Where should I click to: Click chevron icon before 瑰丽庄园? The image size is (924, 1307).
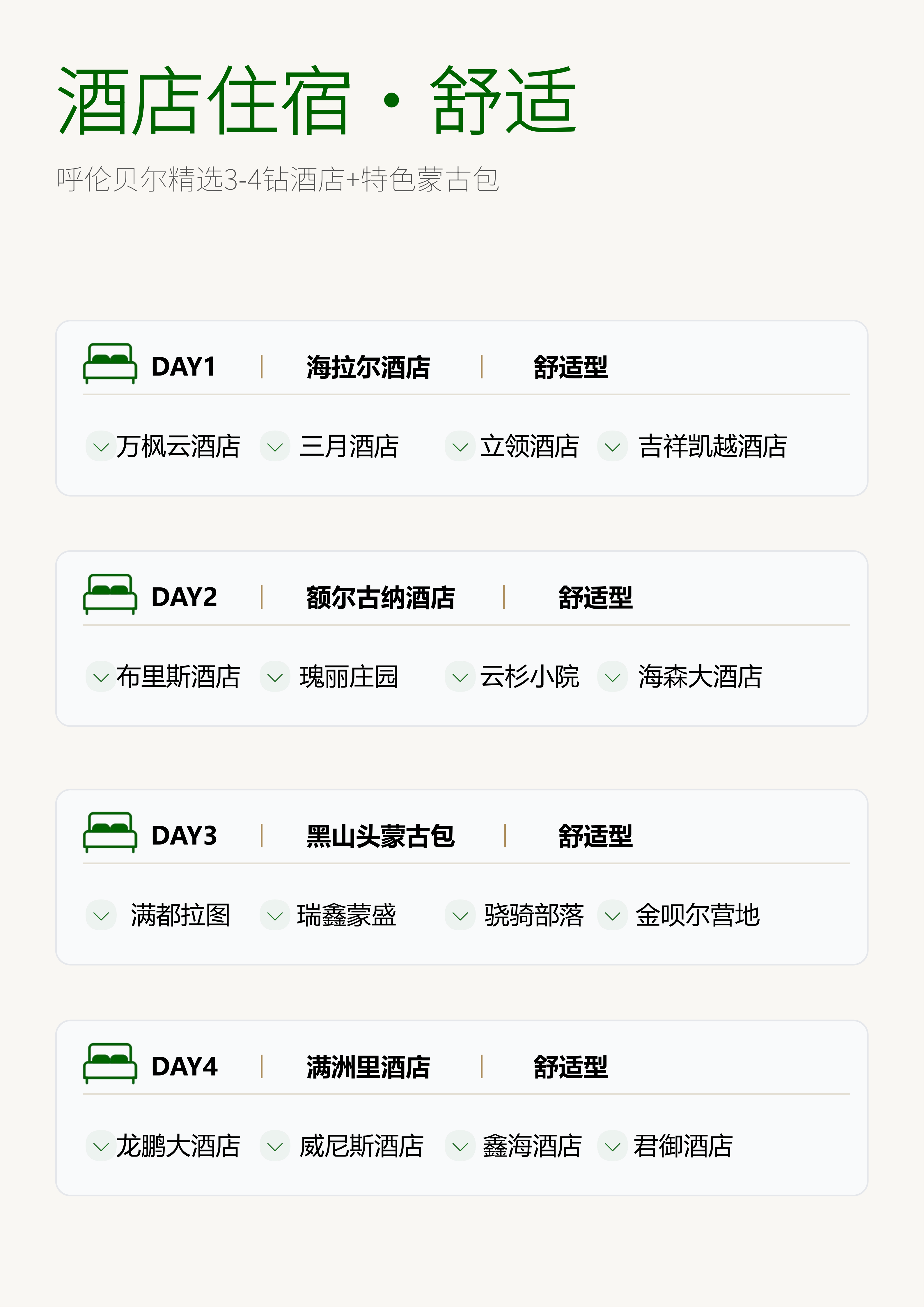tap(275, 677)
